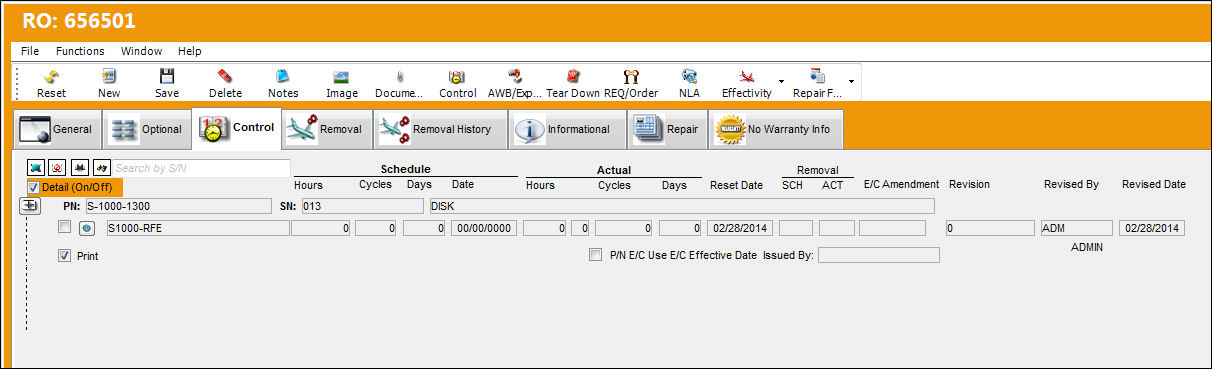1212x369 pixels.
Task: Open the Functions menu
Action: pyautogui.click(x=80, y=51)
